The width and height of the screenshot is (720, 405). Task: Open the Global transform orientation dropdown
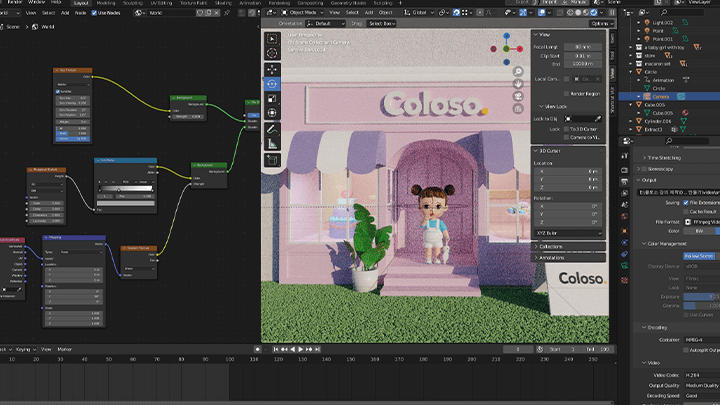click(x=419, y=12)
